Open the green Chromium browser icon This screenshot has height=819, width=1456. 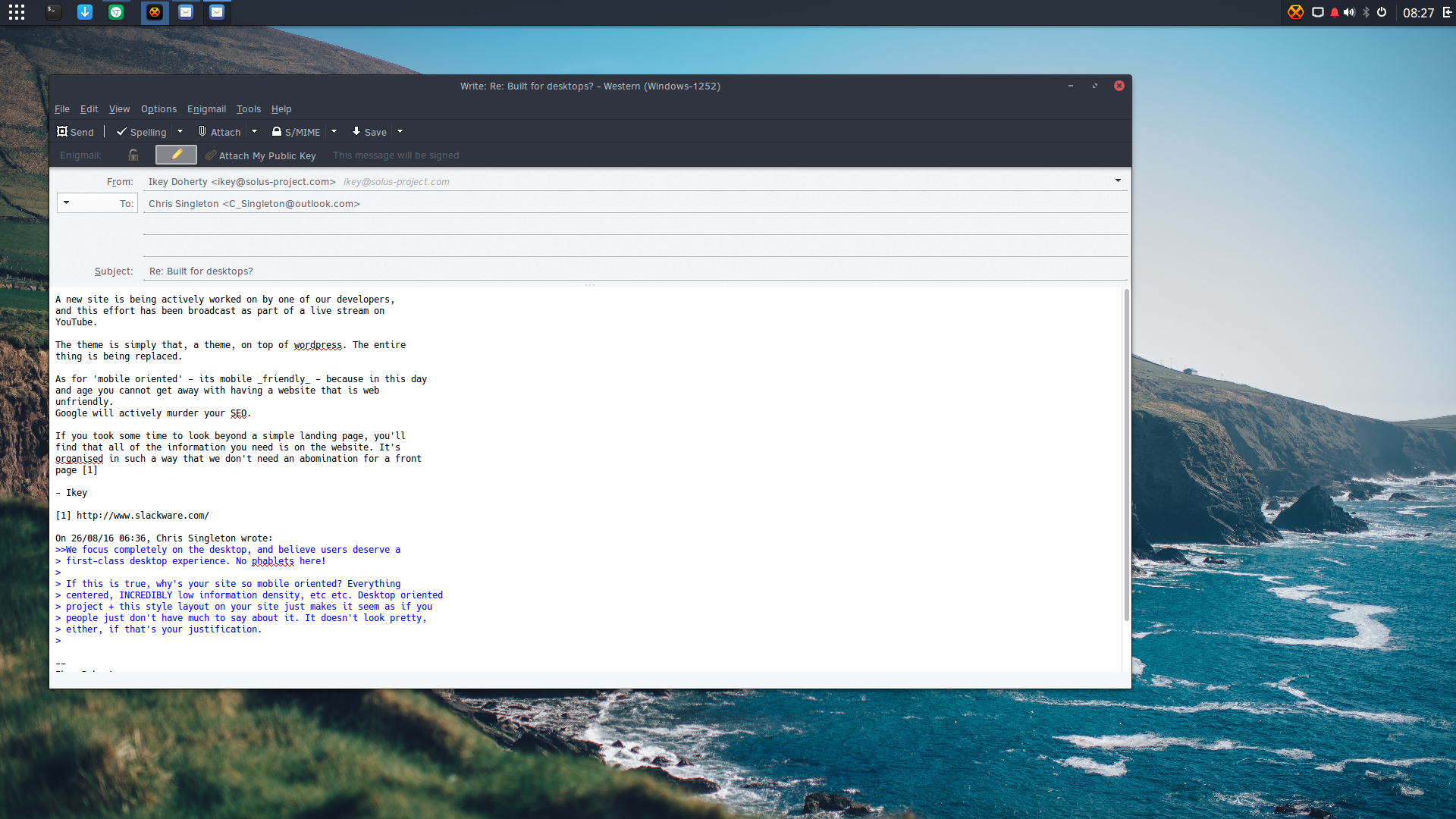pyautogui.click(x=116, y=12)
